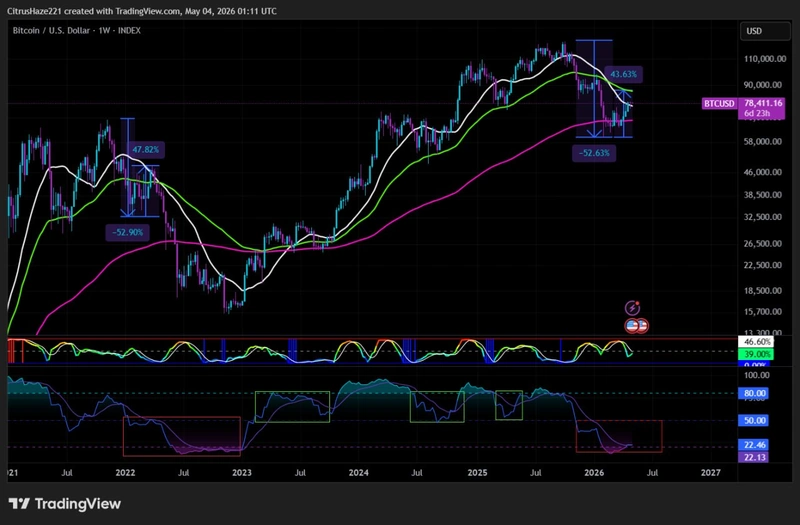Screen dimensions: 800x525
Task: Click the 26,500.00 price axis label
Action: 763,243
